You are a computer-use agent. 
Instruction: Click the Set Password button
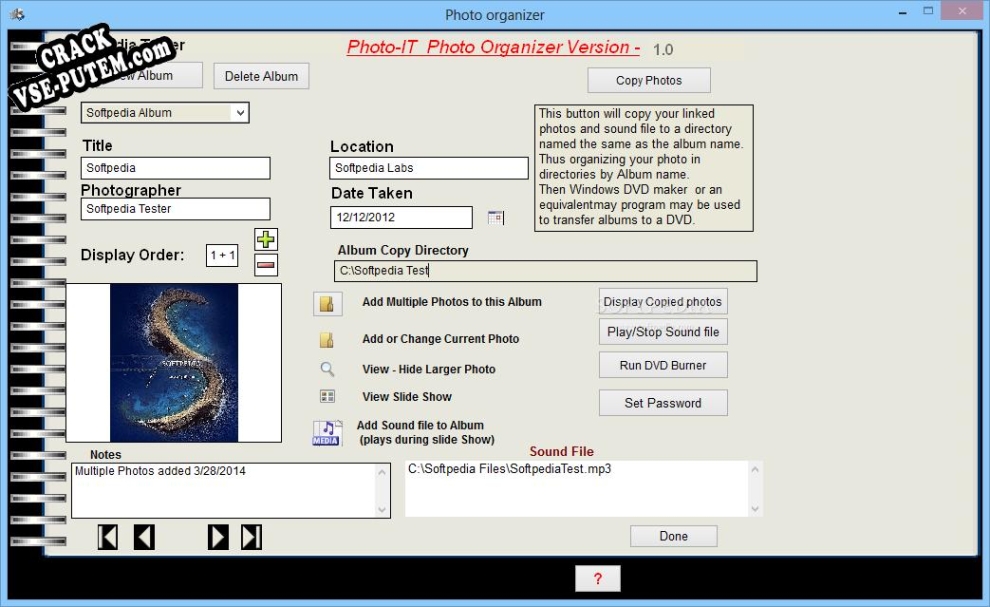coord(663,403)
